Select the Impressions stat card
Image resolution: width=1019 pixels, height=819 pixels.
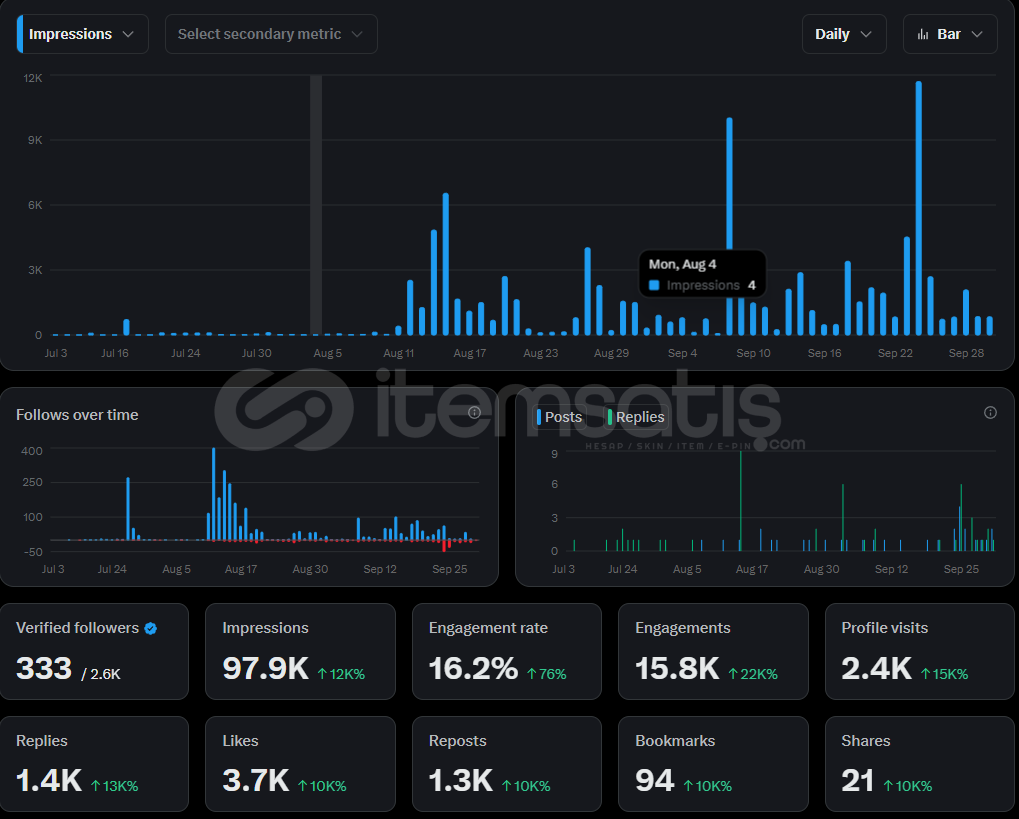pyautogui.click(x=300, y=651)
